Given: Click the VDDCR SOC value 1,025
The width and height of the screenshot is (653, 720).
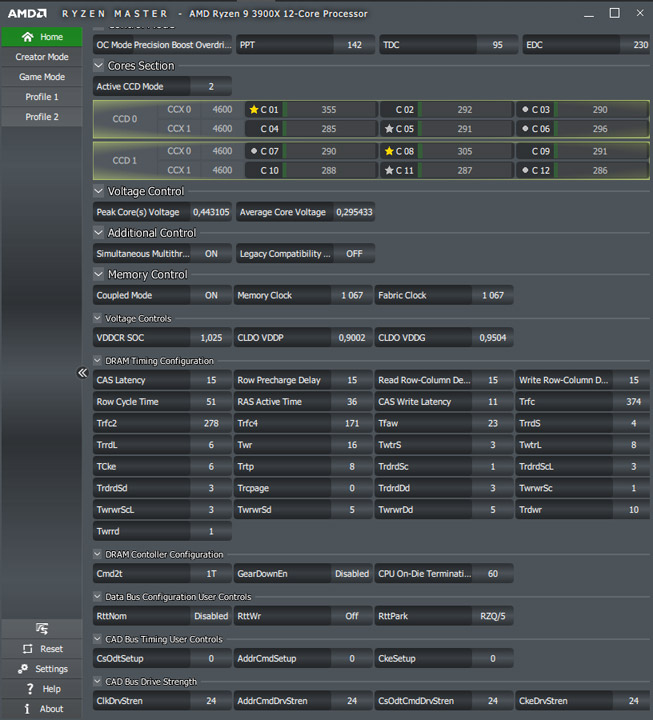Looking at the screenshot, I should 211,338.
